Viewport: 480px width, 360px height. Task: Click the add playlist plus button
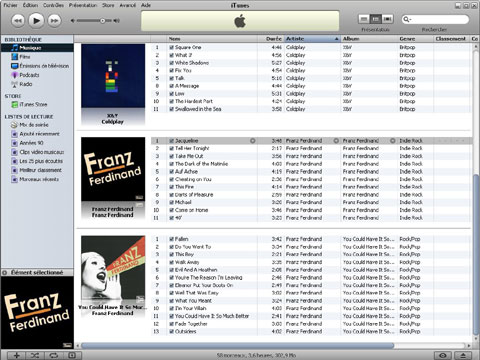16,355
